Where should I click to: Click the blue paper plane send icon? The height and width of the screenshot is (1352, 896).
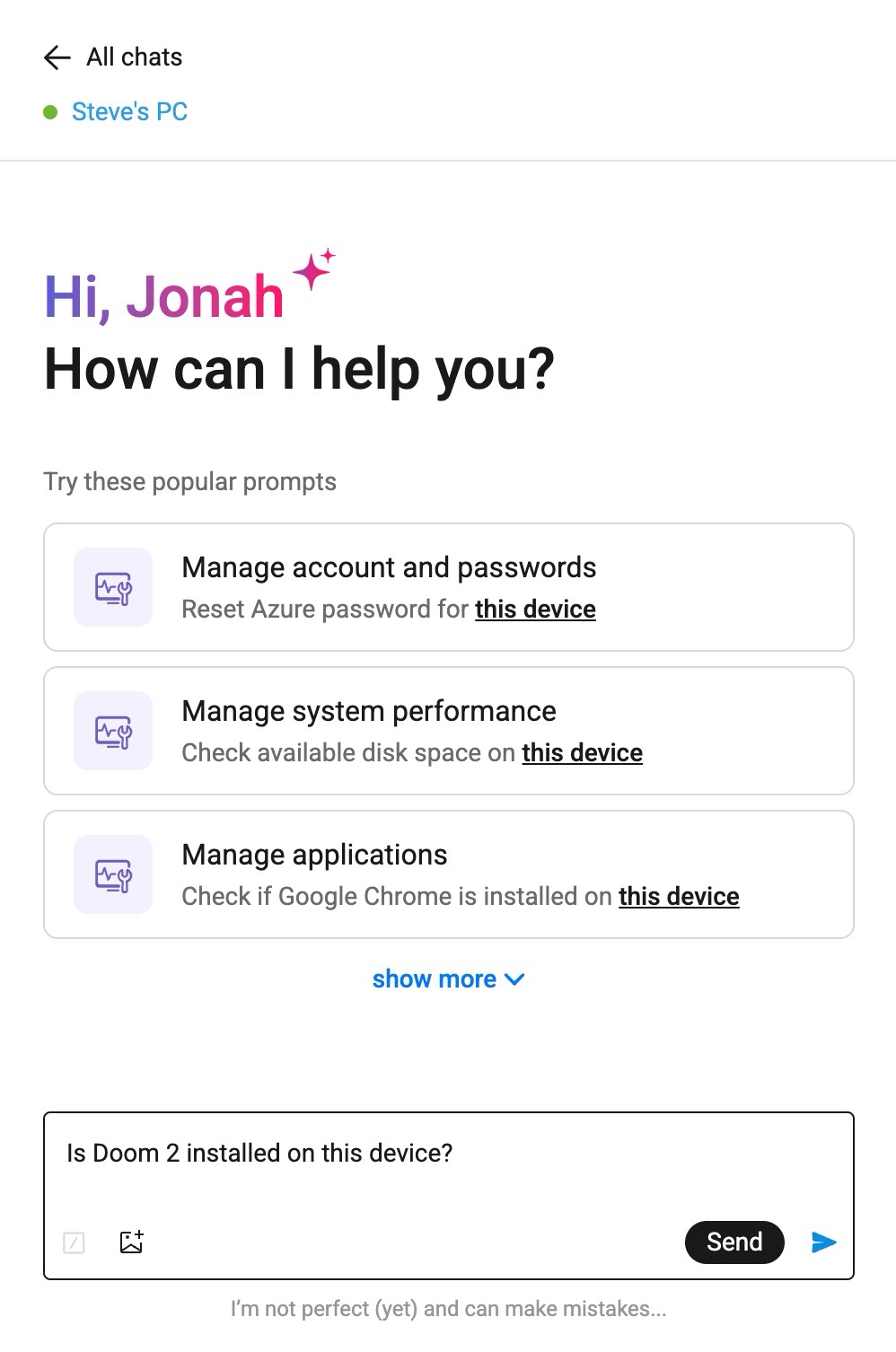(x=823, y=1242)
